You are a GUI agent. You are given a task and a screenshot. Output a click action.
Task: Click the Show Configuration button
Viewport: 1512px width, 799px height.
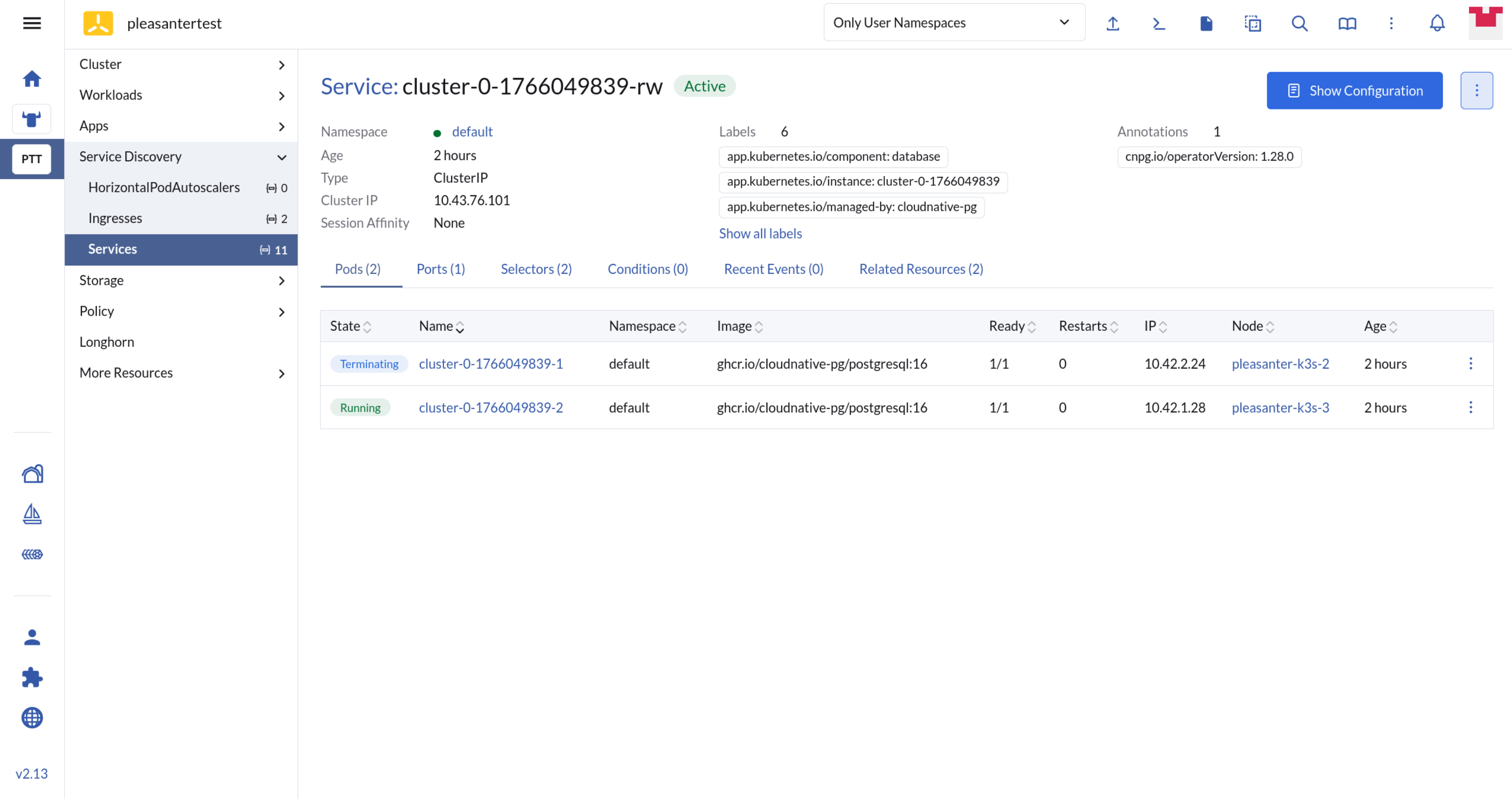click(x=1354, y=91)
